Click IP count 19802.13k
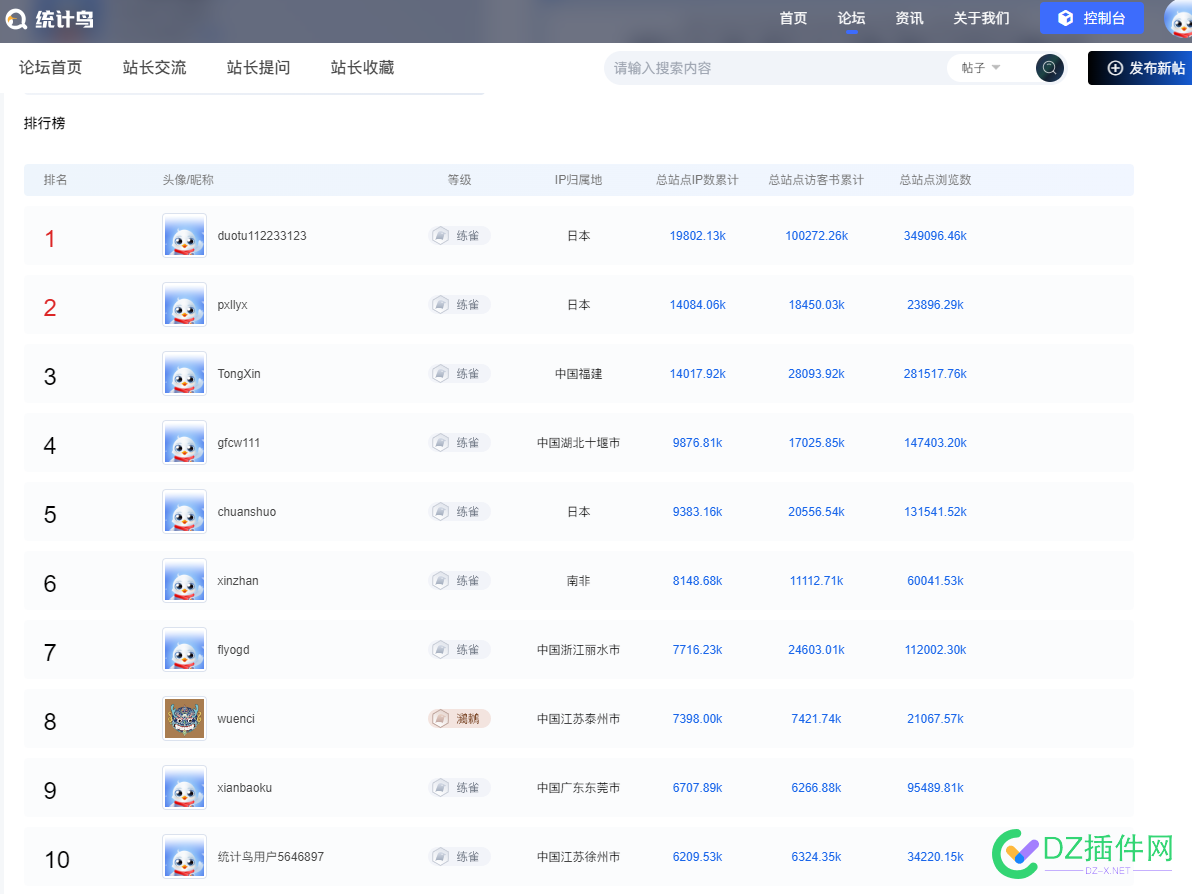This screenshot has width=1192, height=894. coord(697,236)
